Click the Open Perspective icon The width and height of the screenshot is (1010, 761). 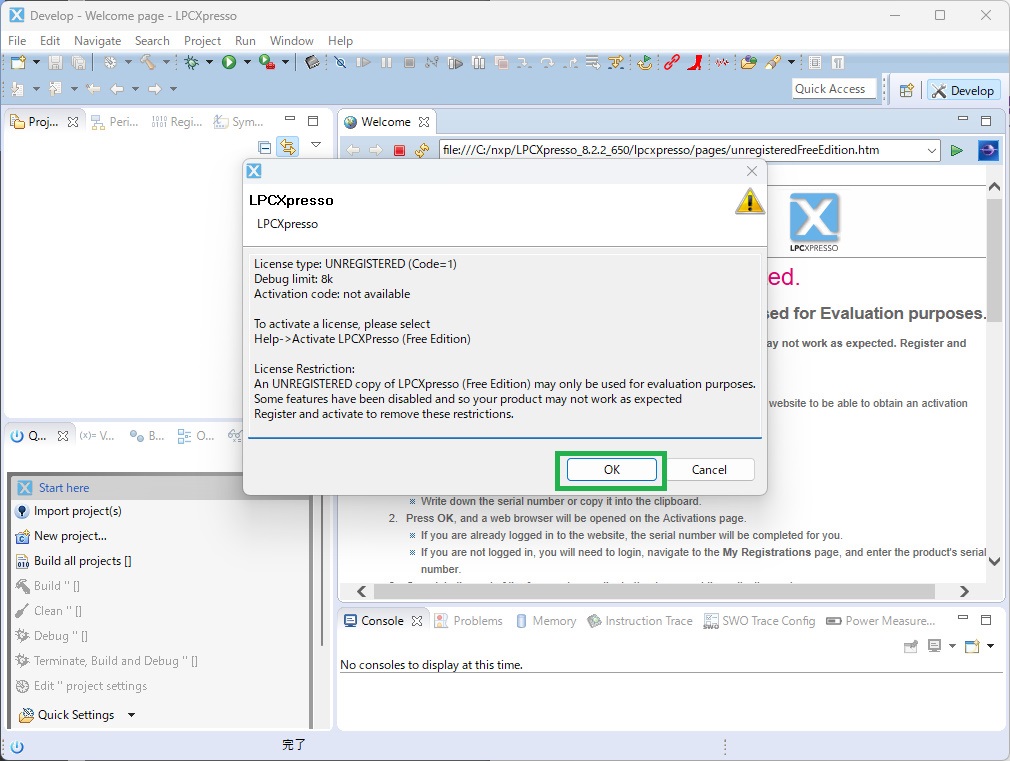click(906, 90)
